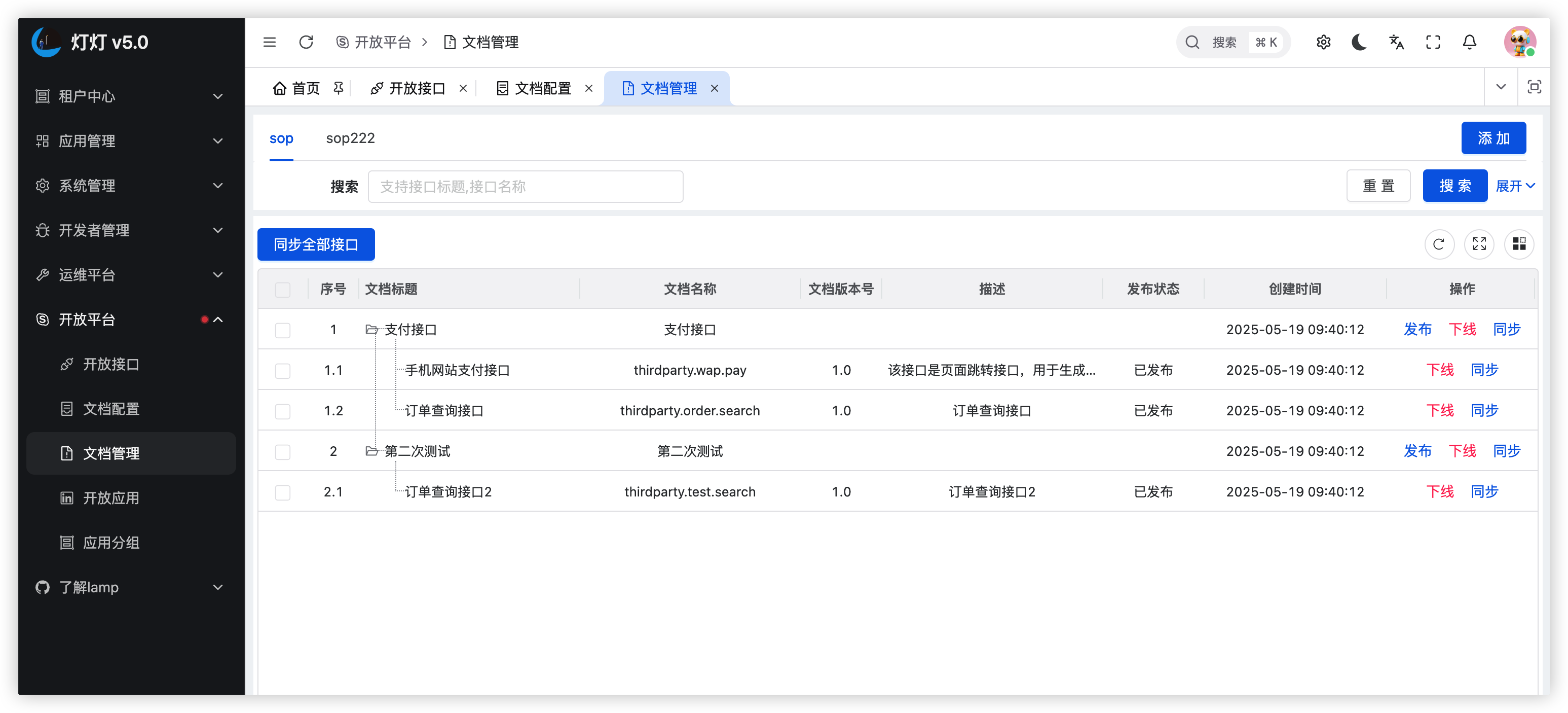Click the 同步全部接口 button

316,244
